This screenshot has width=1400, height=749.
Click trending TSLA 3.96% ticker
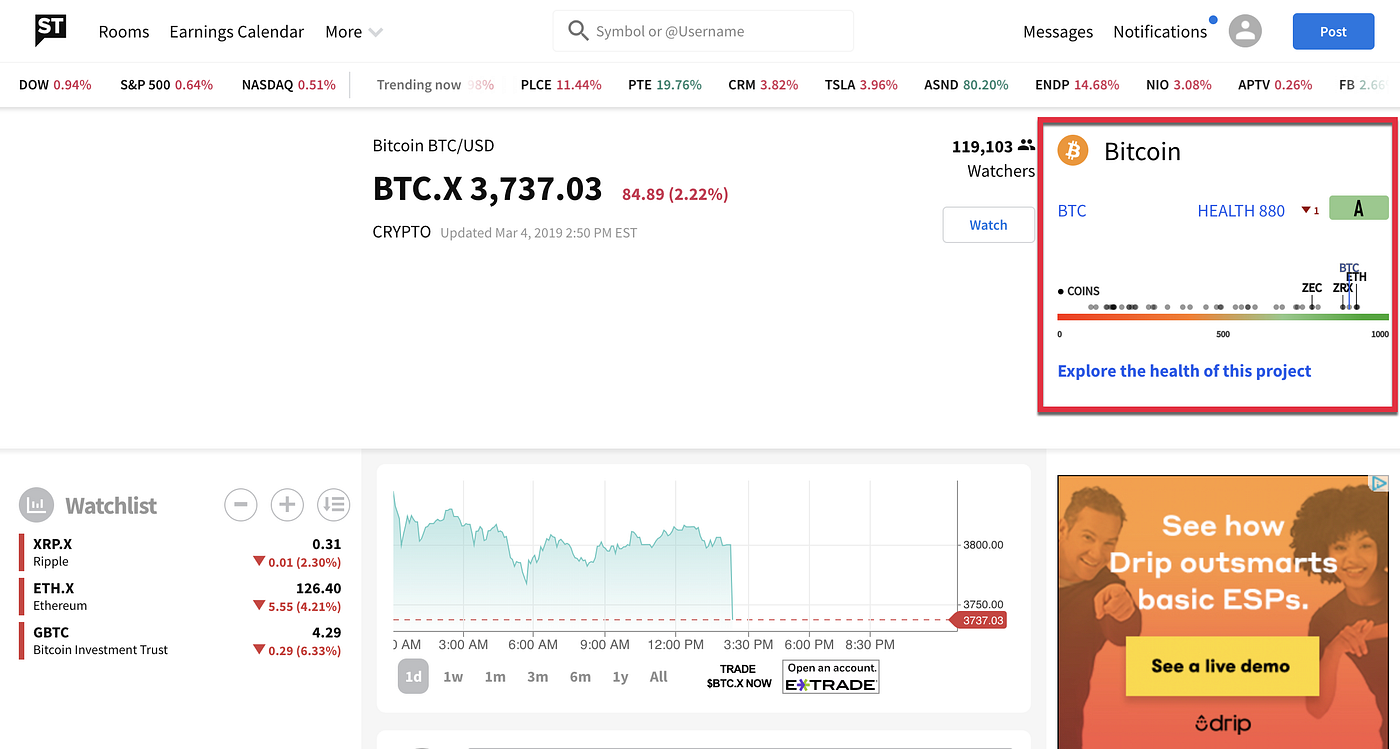[x=861, y=85]
